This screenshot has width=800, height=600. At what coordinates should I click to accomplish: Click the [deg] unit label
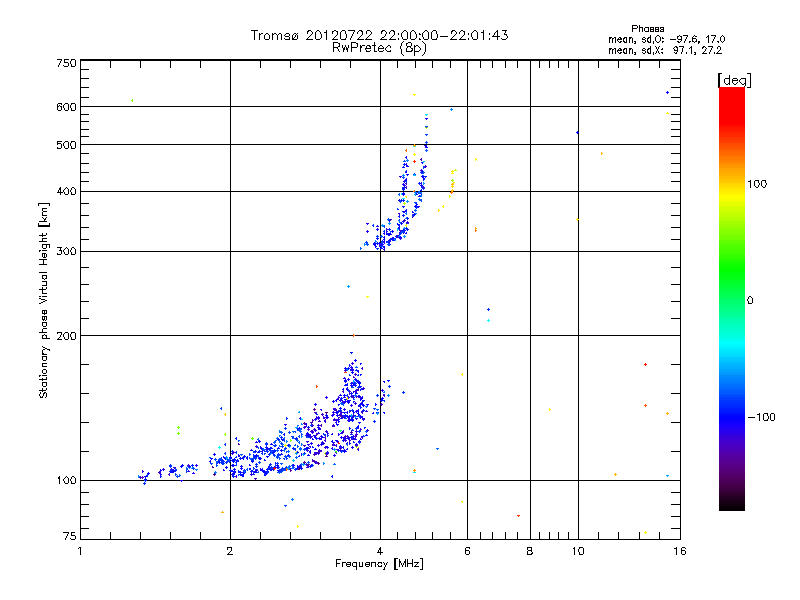tap(734, 80)
